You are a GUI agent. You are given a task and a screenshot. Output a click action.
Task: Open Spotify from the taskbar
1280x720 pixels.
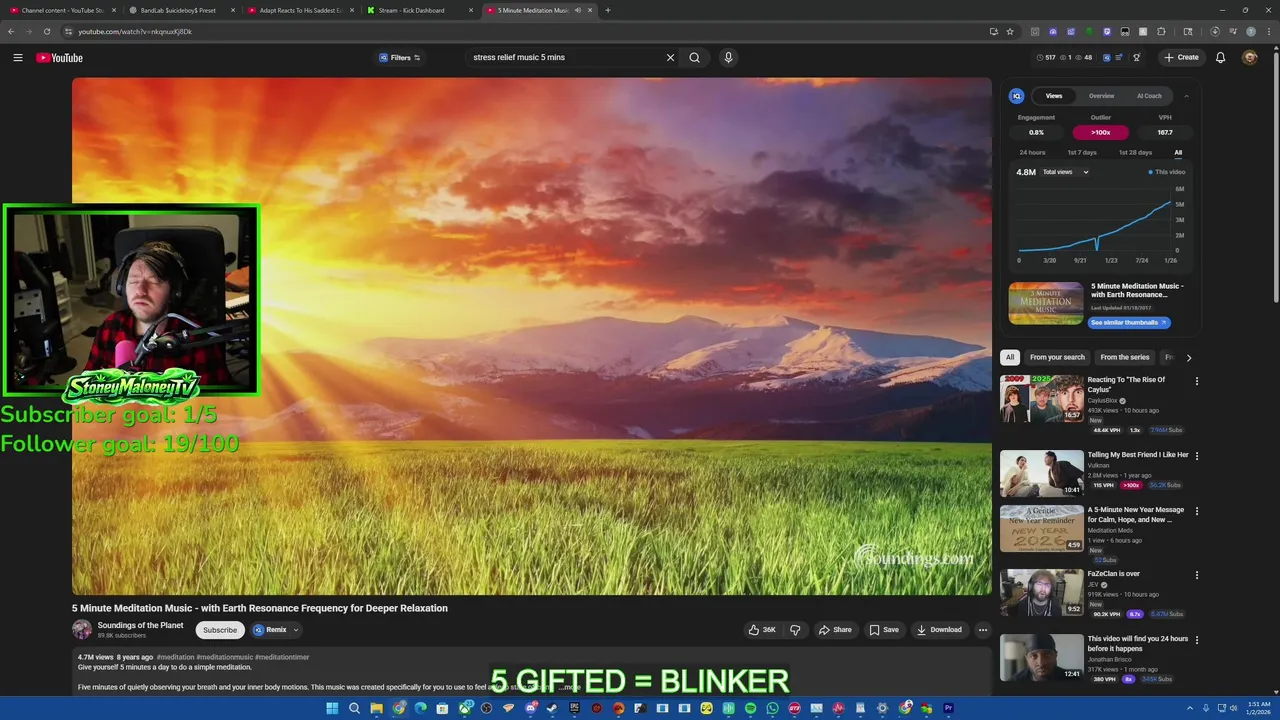[750, 708]
